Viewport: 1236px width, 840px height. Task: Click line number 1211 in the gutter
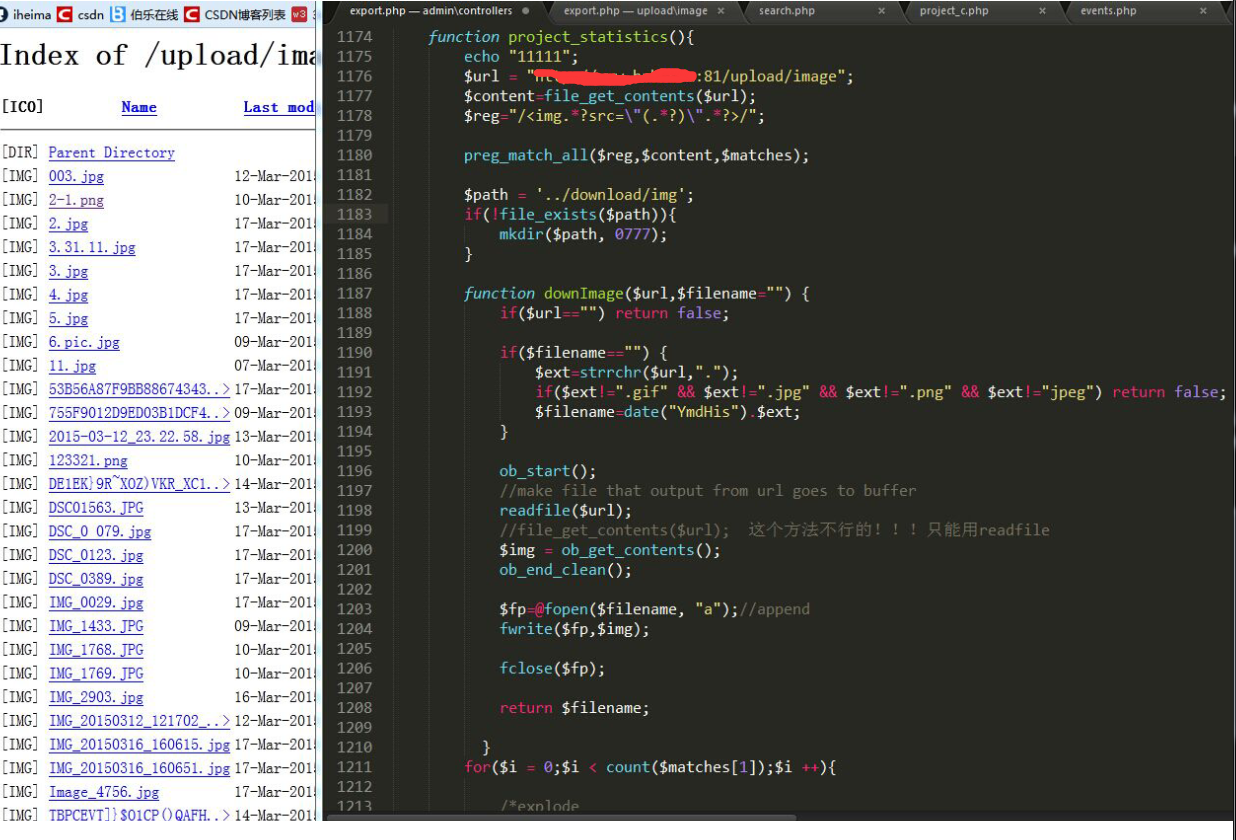coord(354,767)
